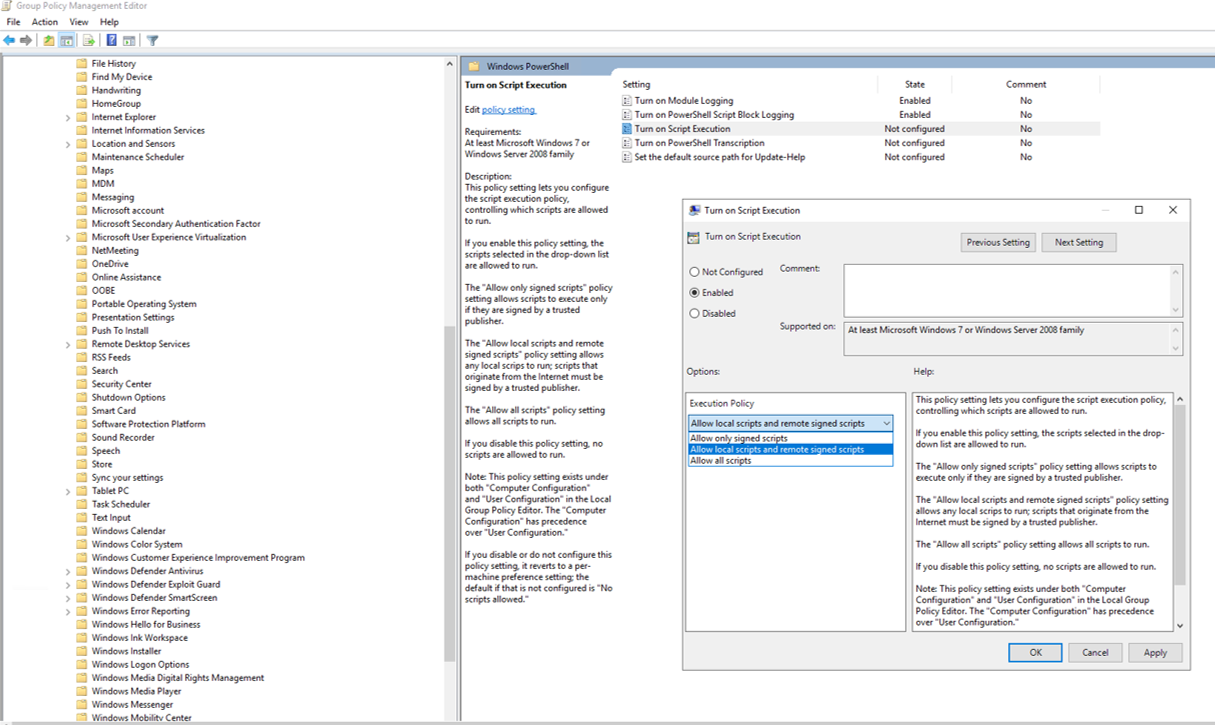Click the folder icon beside Search
This screenshot has height=725, width=1215.
pos(82,371)
